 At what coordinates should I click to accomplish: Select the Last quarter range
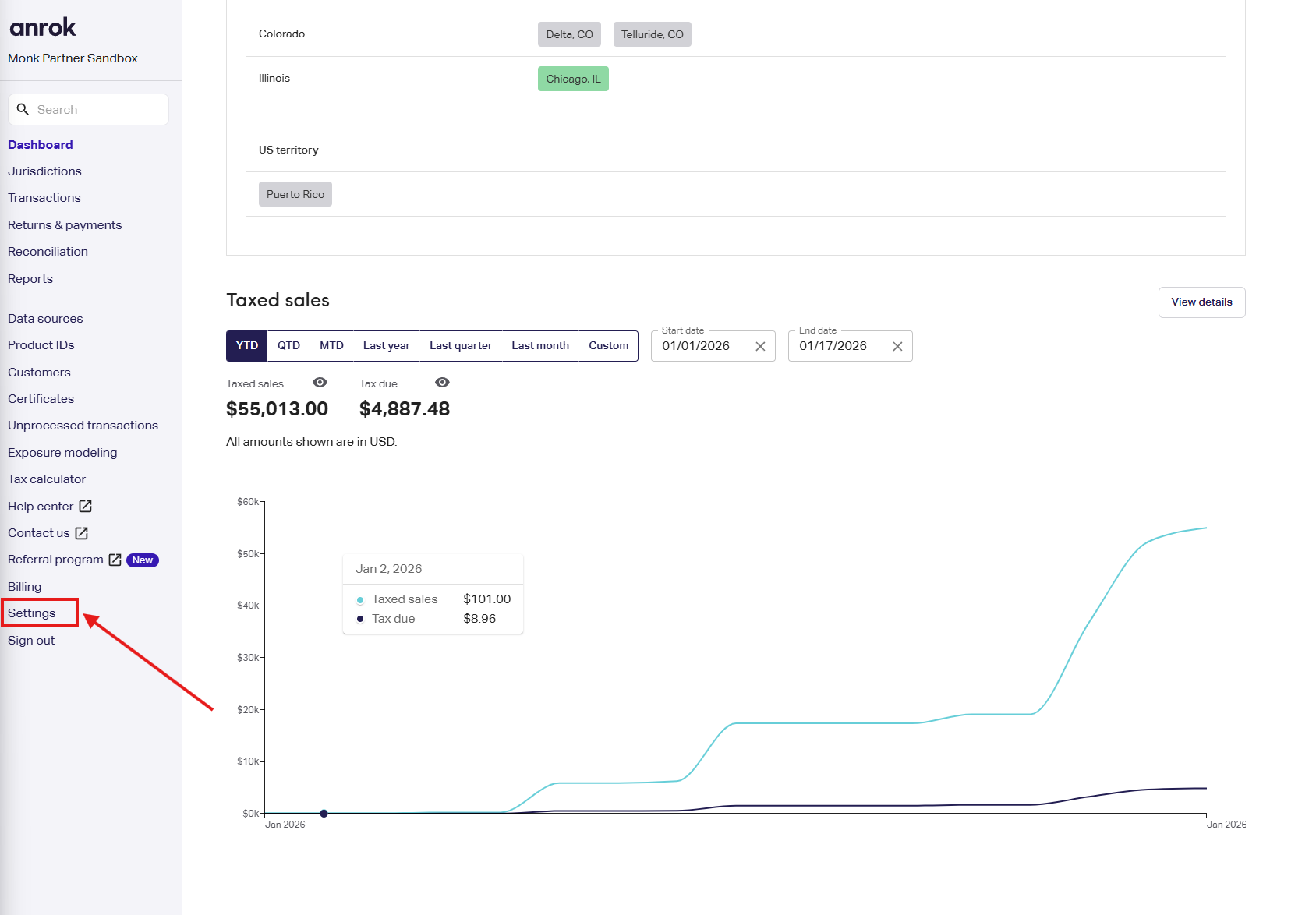click(x=460, y=346)
